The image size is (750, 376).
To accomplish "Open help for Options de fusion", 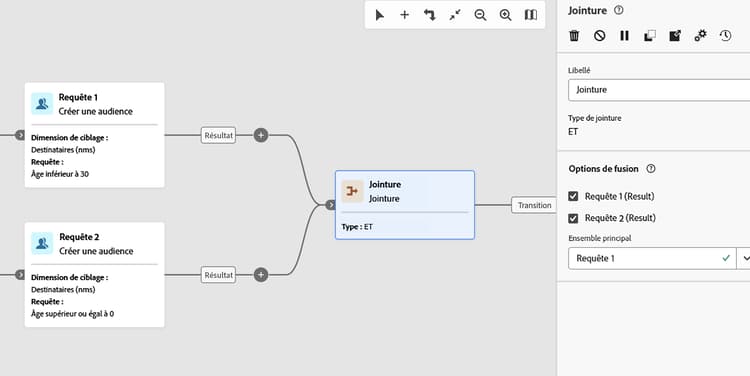I will (651, 168).
